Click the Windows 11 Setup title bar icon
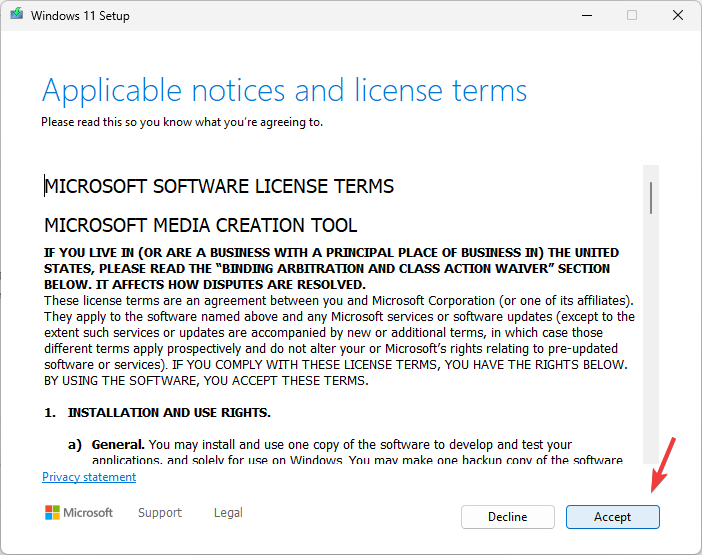 (x=17, y=14)
